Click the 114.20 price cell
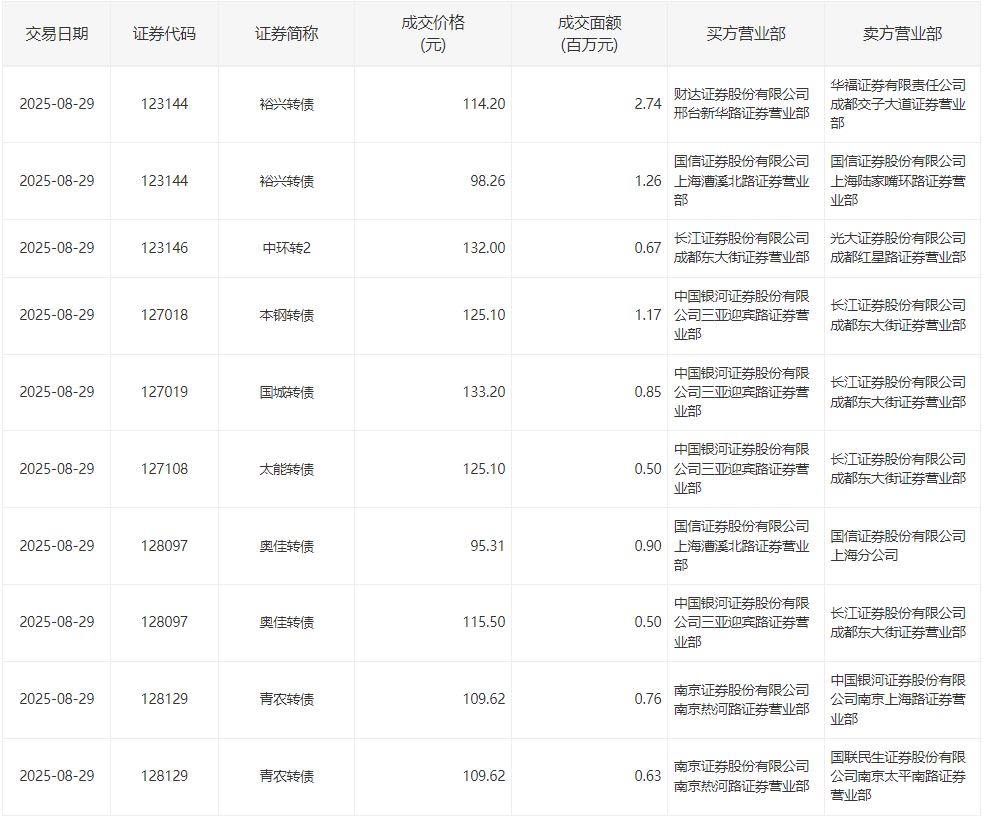 pyautogui.click(x=484, y=104)
